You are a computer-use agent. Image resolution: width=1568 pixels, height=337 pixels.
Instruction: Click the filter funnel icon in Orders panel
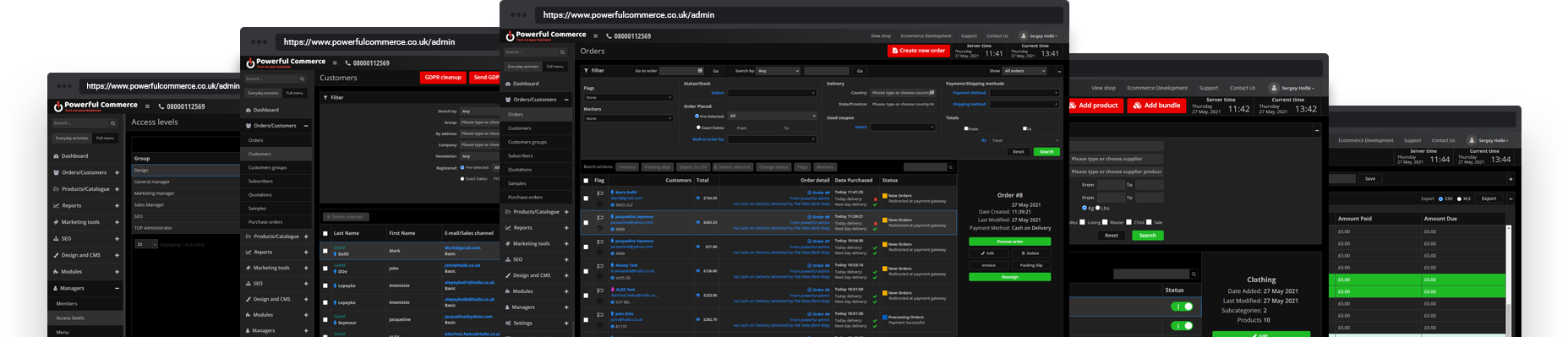[x=587, y=71]
